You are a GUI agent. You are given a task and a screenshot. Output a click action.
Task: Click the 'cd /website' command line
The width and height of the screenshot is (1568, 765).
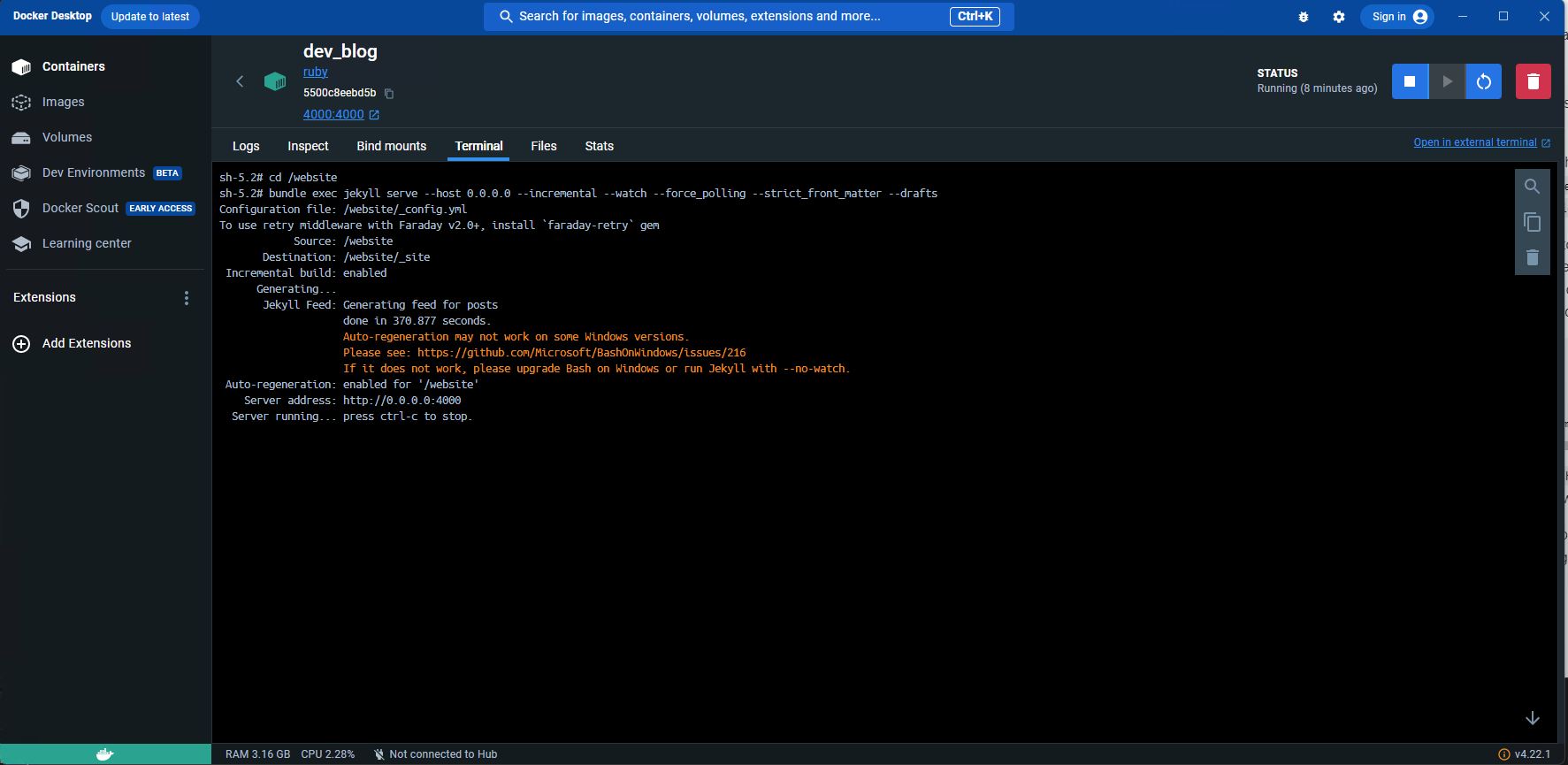pyautogui.click(x=302, y=178)
